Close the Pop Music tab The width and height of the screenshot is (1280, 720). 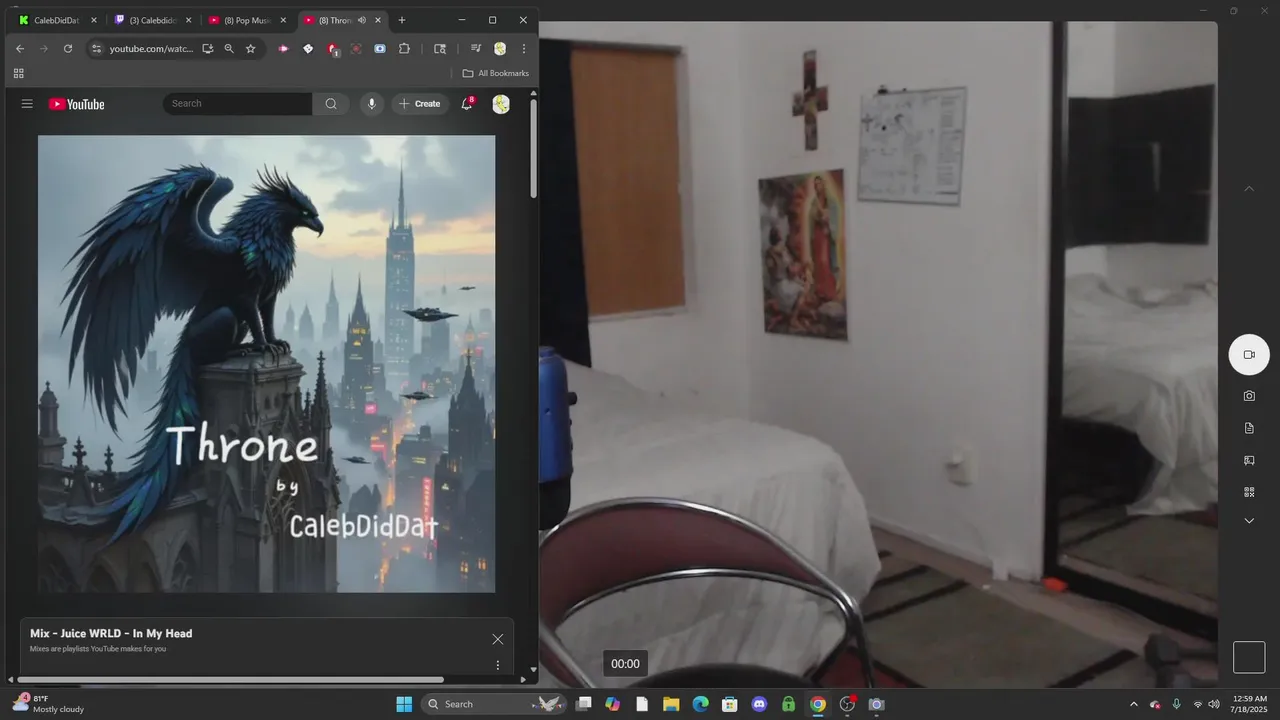283,20
